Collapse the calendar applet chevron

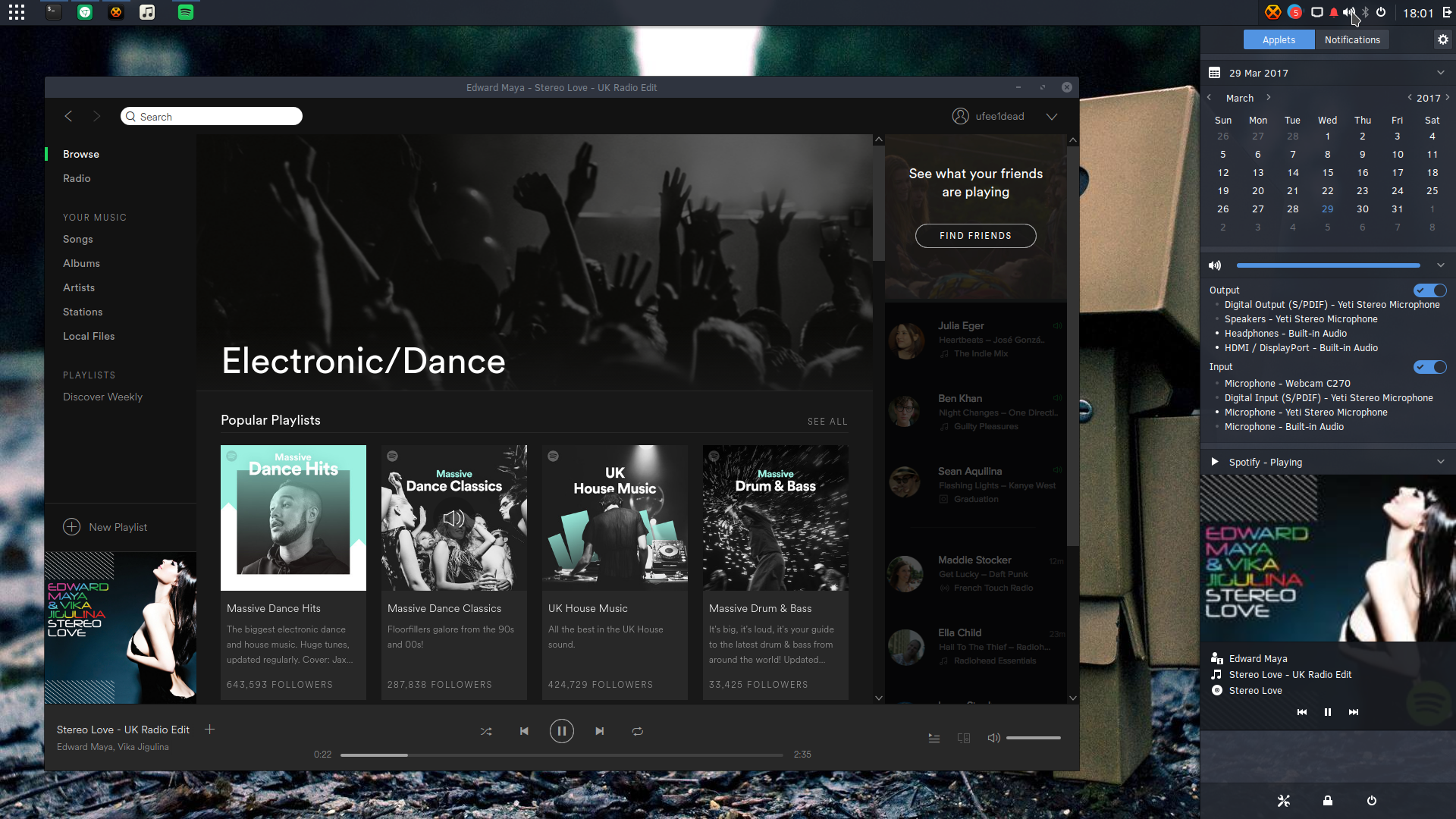pos(1441,73)
